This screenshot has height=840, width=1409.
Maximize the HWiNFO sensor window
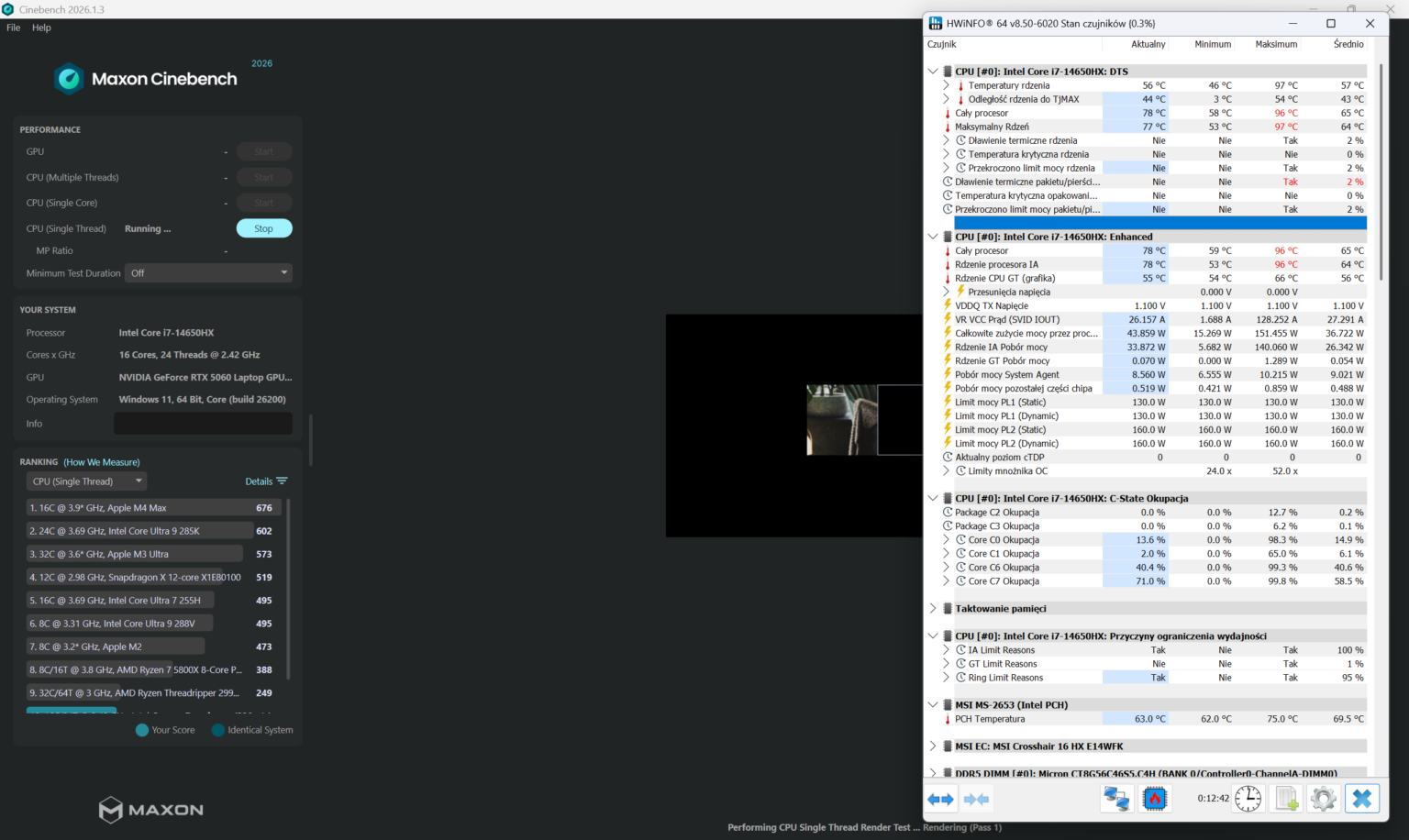(1331, 23)
